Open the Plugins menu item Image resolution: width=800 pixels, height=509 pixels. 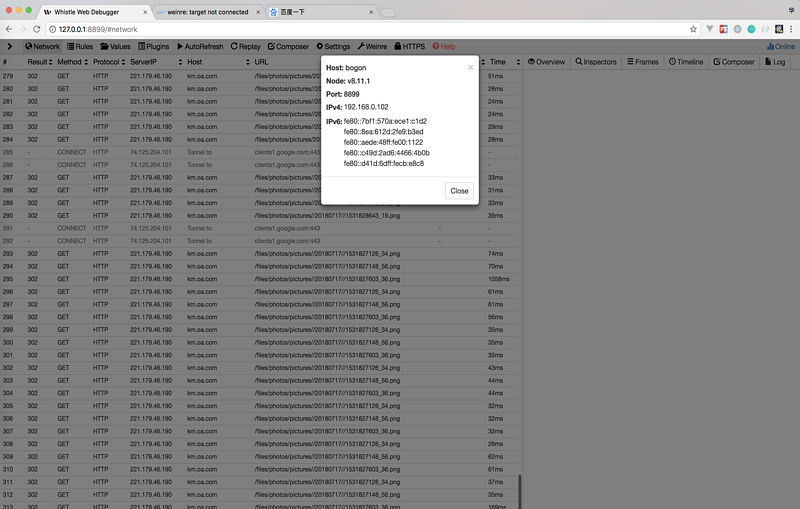click(x=154, y=46)
